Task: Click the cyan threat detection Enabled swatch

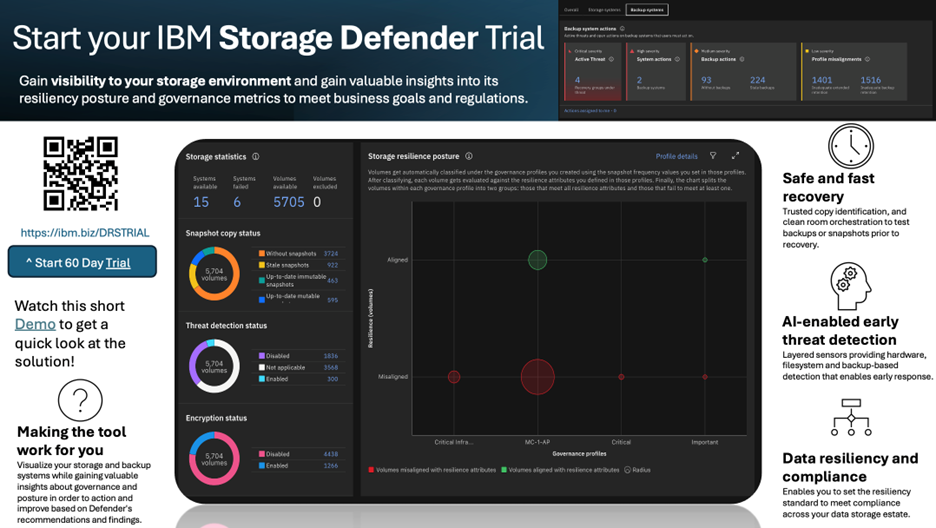Action: click(x=261, y=379)
